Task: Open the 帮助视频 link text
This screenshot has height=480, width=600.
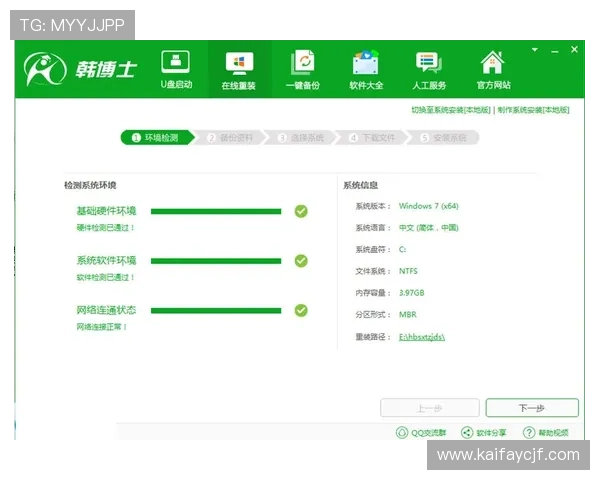Action: (554, 433)
